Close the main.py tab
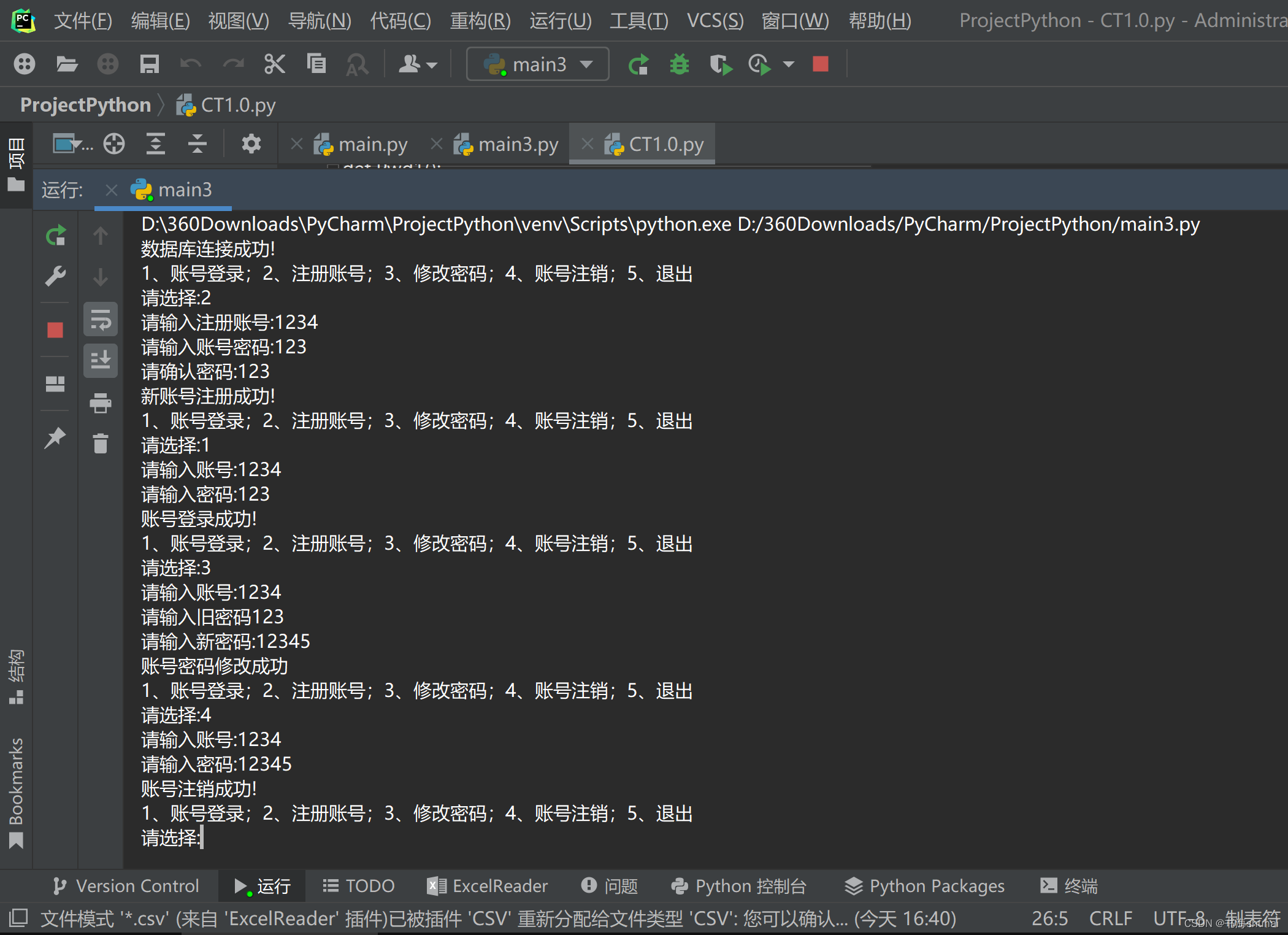Image resolution: width=1288 pixels, height=935 pixels. 297,144
